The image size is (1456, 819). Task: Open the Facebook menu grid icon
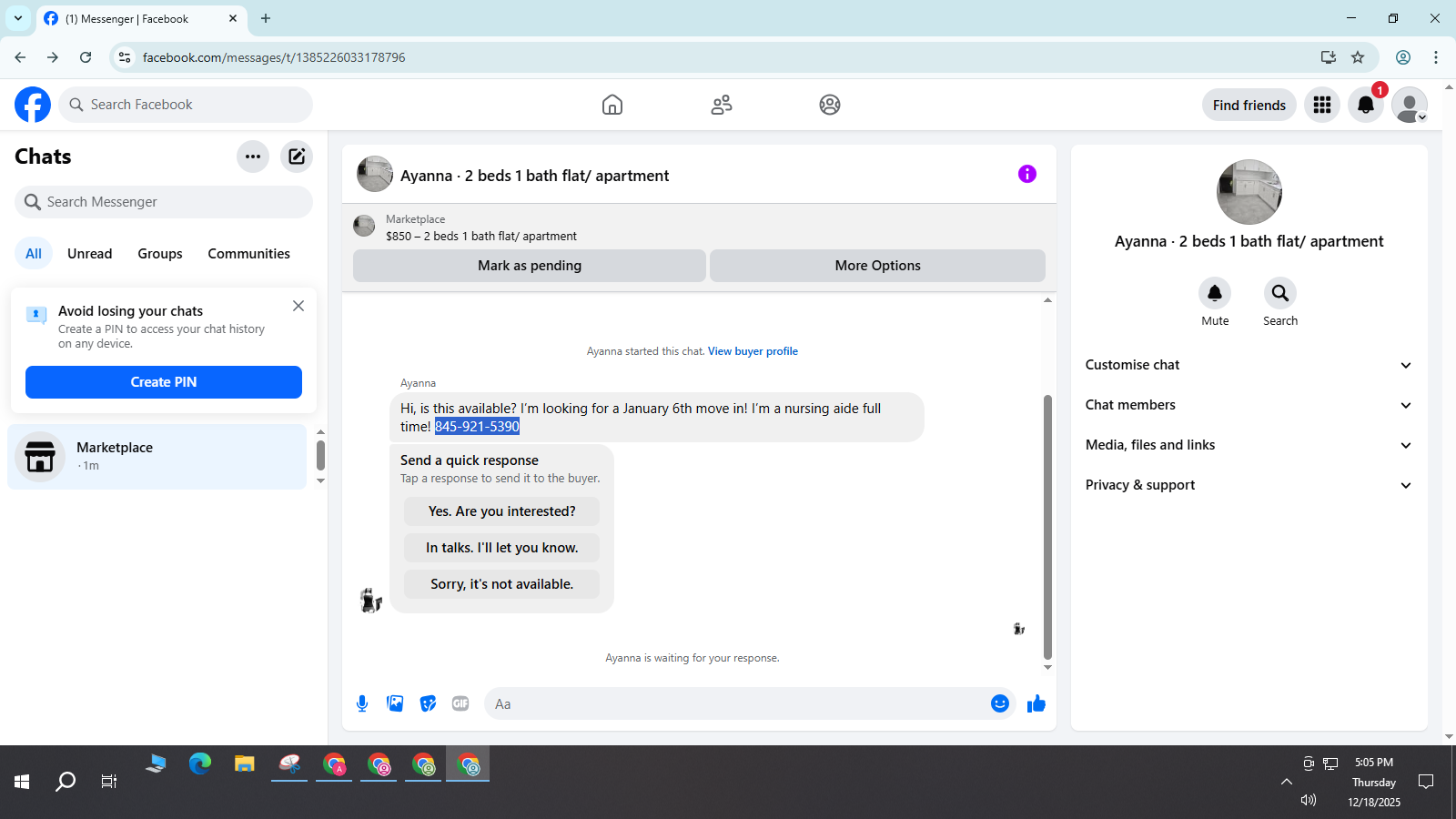[1322, 105]
